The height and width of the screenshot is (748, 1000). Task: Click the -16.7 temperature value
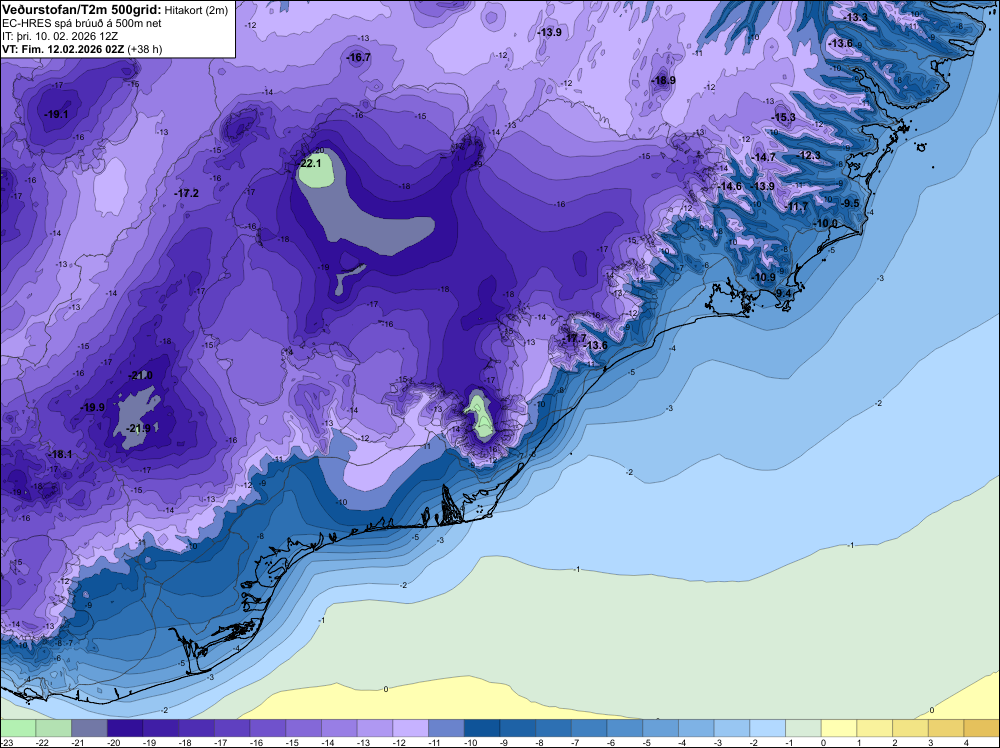point(358,58)
